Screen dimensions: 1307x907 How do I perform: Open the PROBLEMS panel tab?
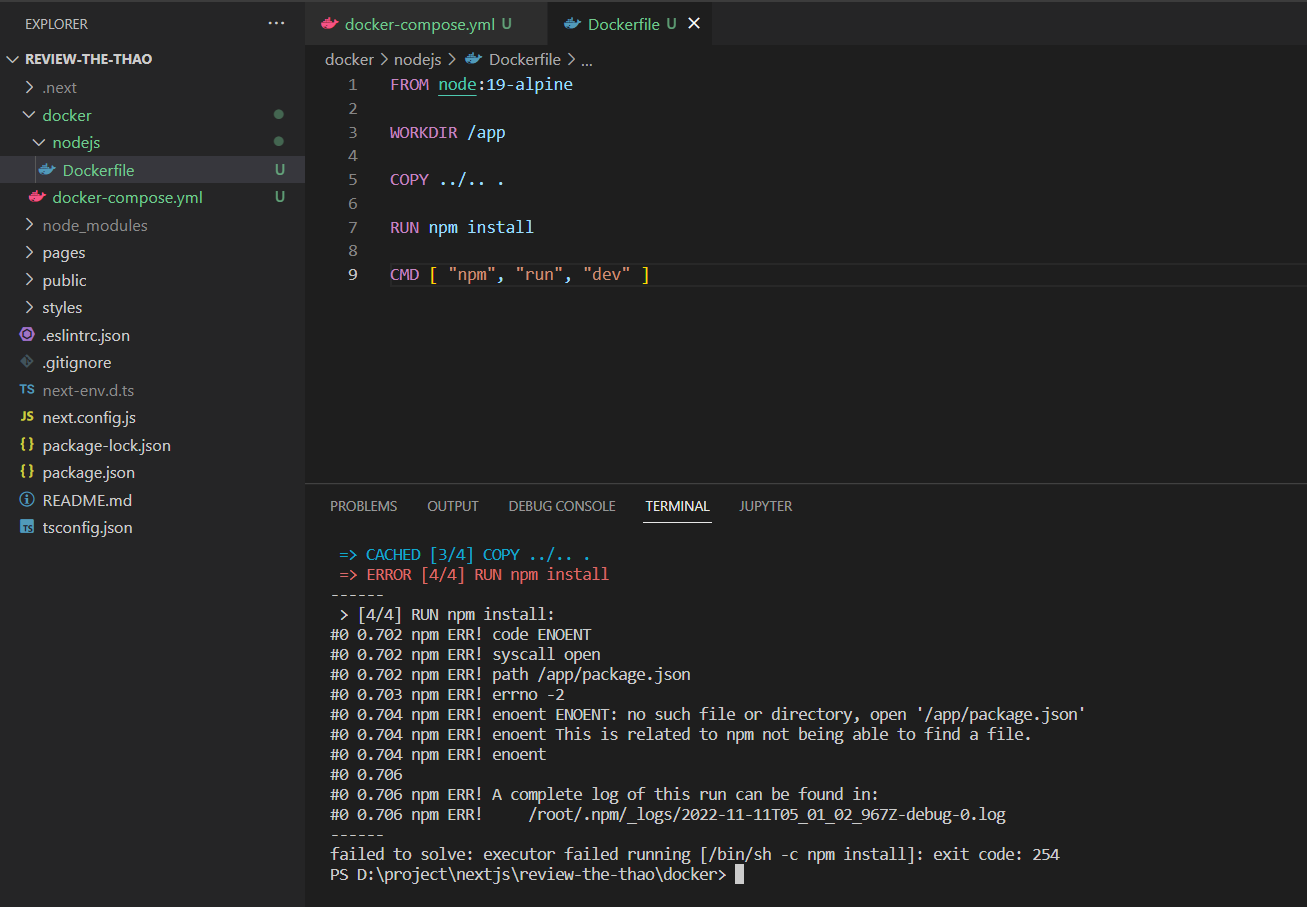coord(363,506)
